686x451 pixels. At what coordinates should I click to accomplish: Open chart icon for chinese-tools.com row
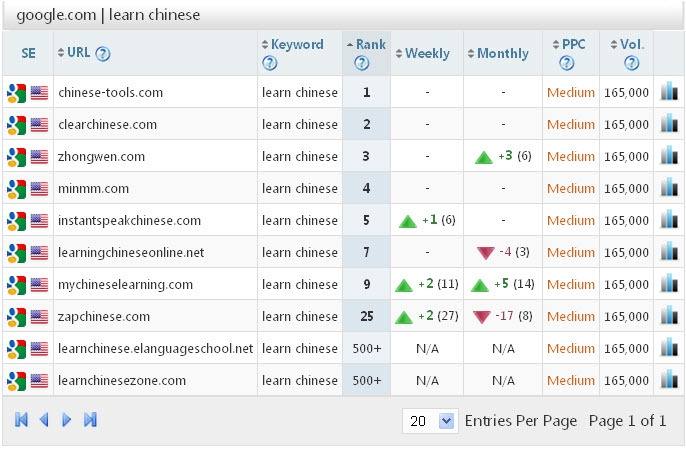click(x=669, y=92)
